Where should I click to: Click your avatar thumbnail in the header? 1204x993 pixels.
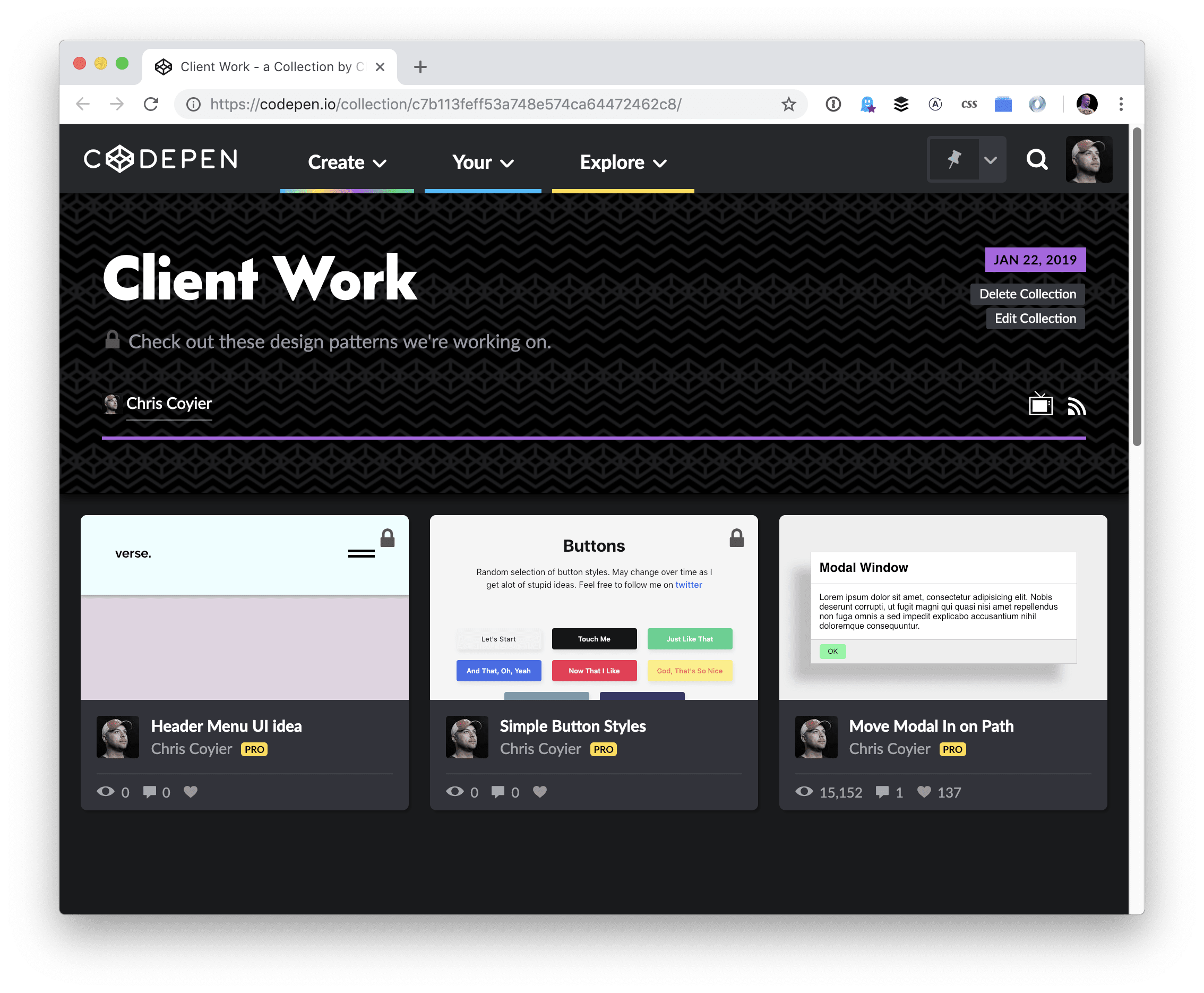pyautogui.click(x=1088, y=159)
